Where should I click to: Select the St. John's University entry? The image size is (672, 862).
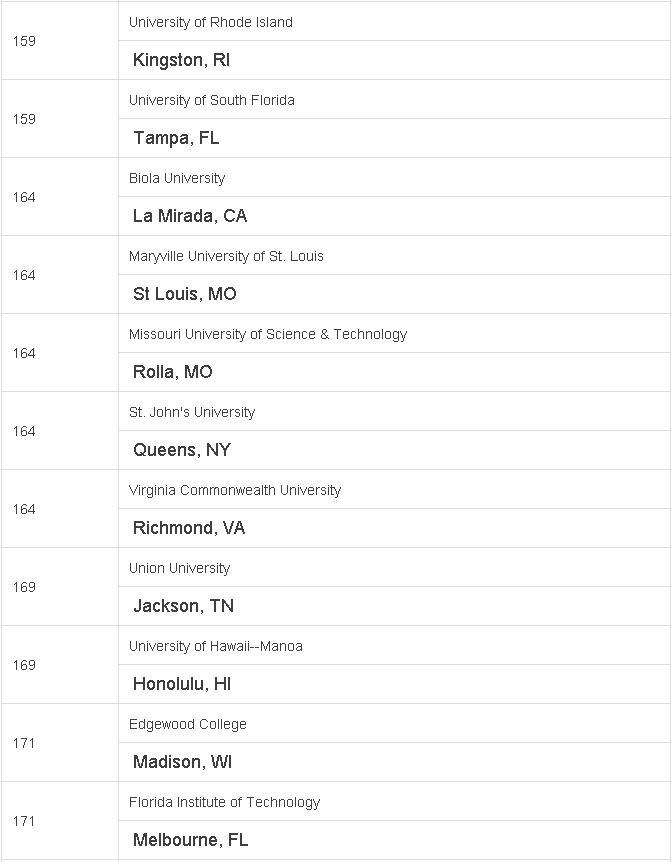[x=192, y=413]
